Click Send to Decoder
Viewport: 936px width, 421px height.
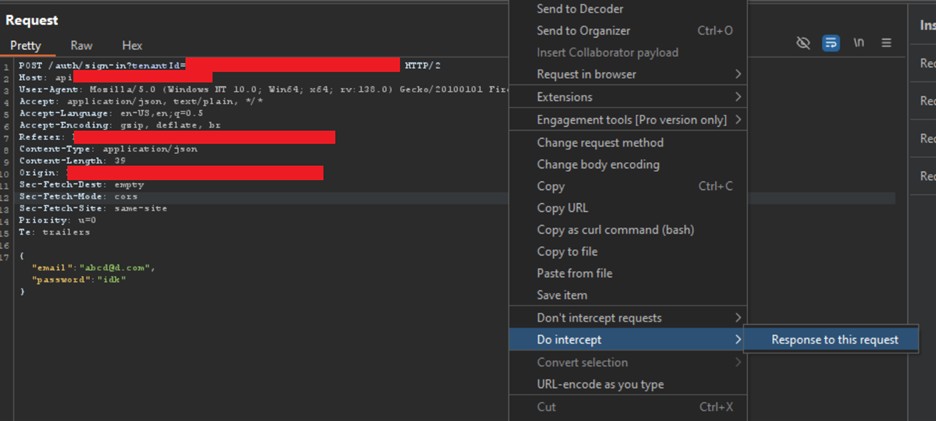(580, 9)
